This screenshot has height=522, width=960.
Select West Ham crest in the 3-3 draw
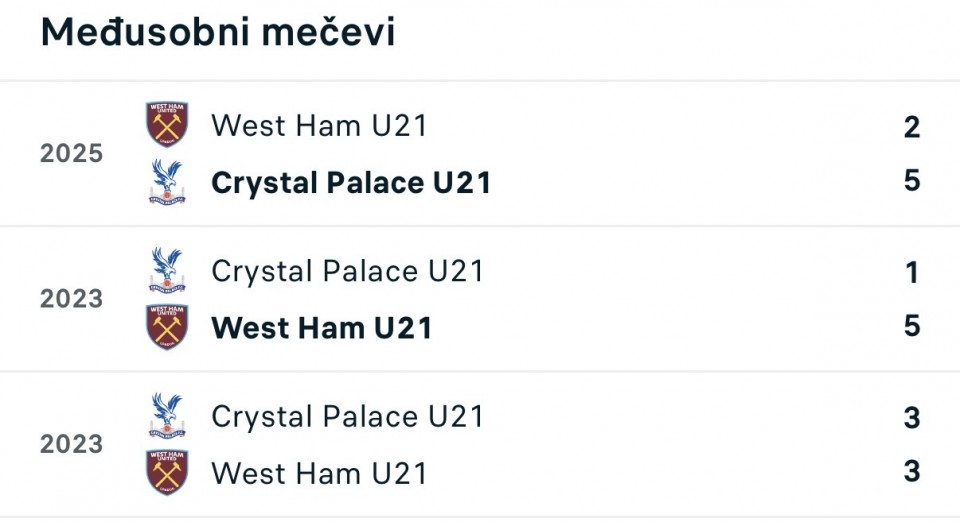click(167, 472)
